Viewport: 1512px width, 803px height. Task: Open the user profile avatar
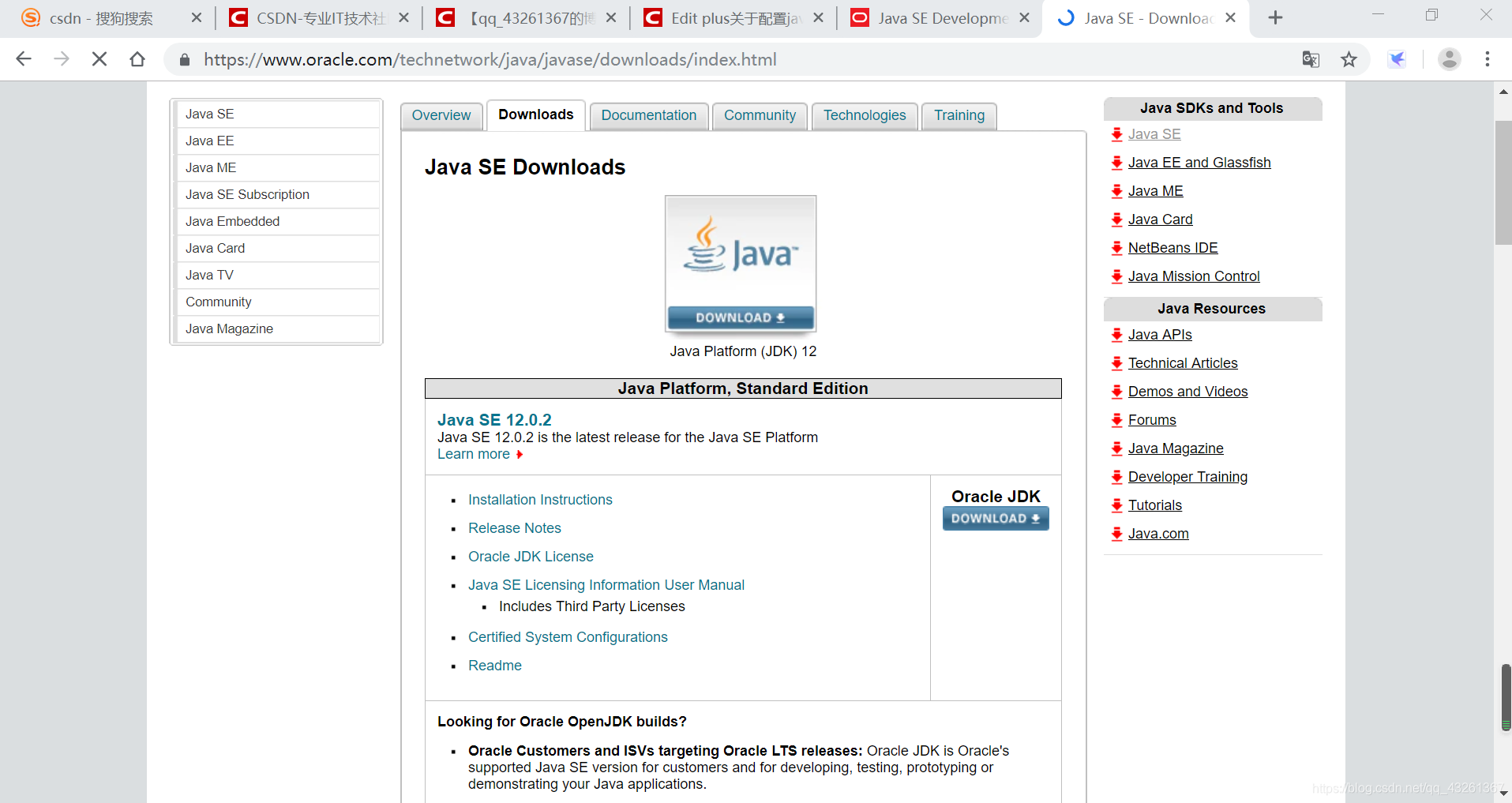pyautogui.click(x=1450, y=59)
